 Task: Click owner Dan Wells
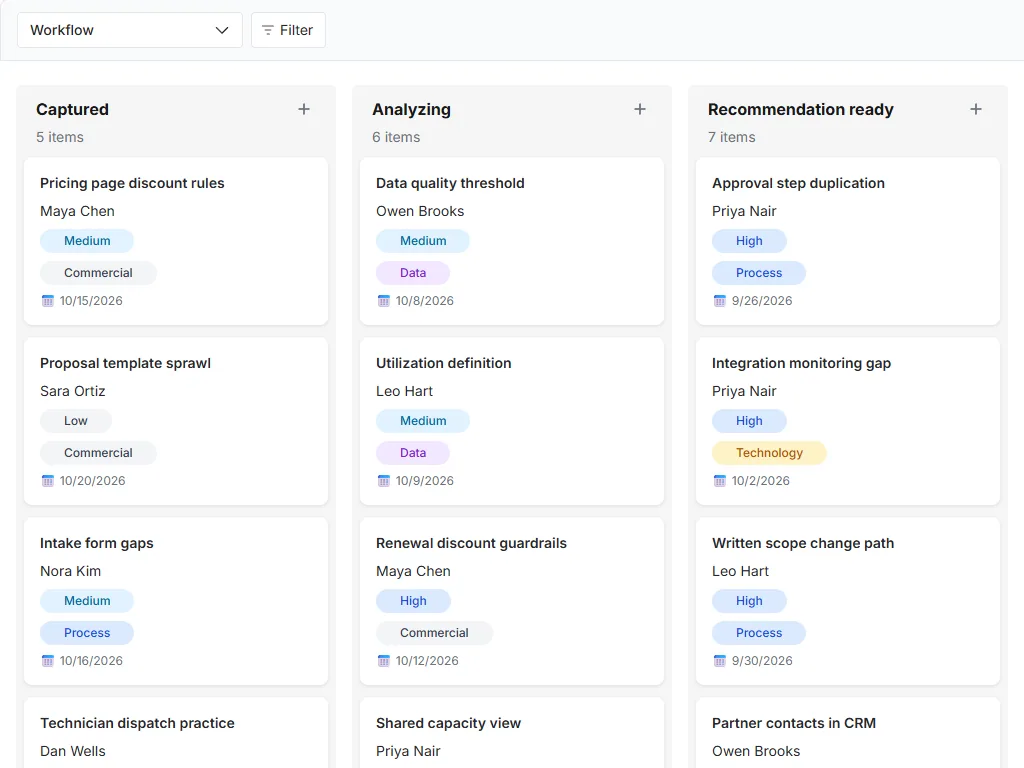coord(72,752)
